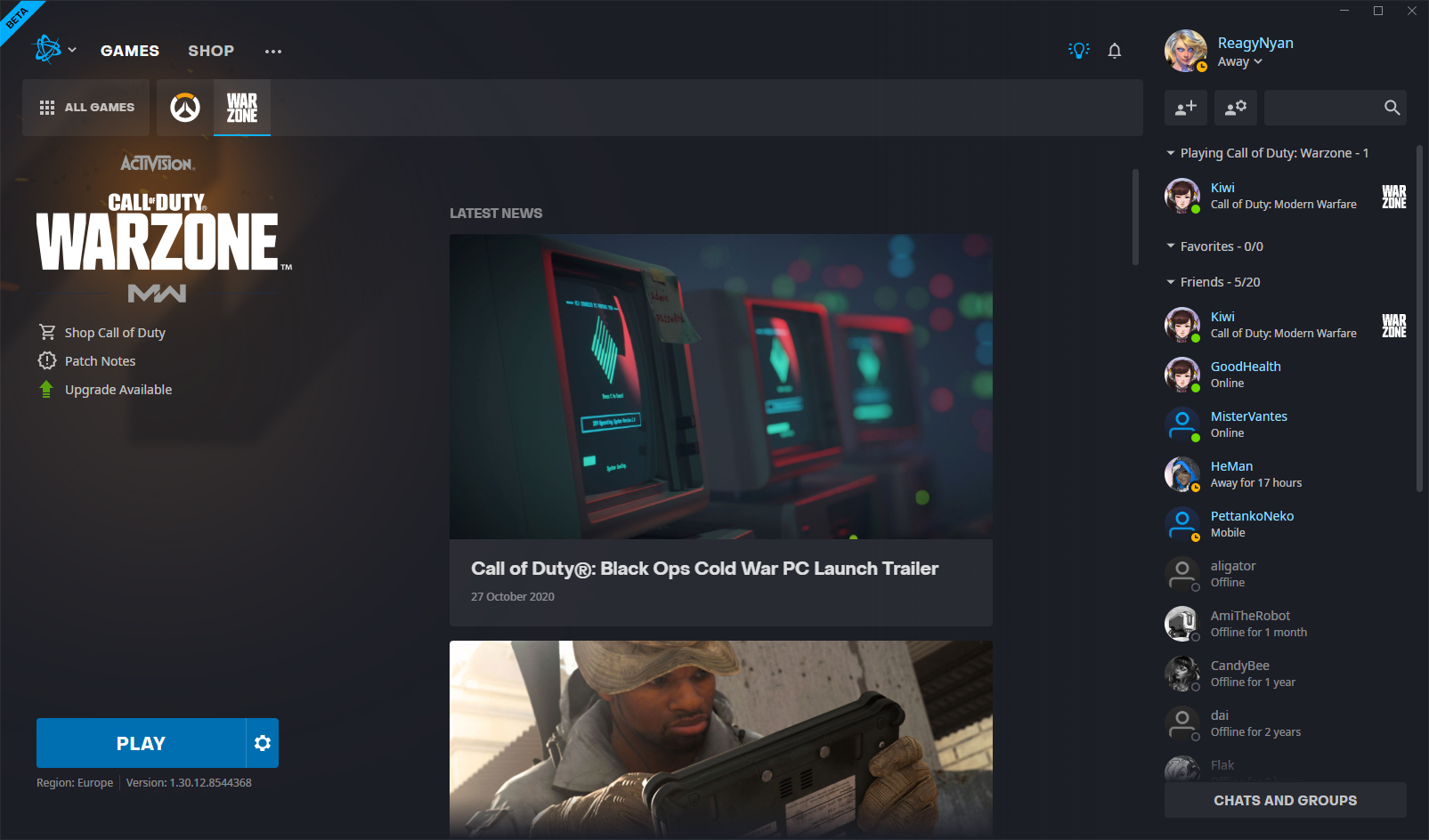1429x840 pixels.
Task: Select the Overwatch game tab
Action: 185,108
